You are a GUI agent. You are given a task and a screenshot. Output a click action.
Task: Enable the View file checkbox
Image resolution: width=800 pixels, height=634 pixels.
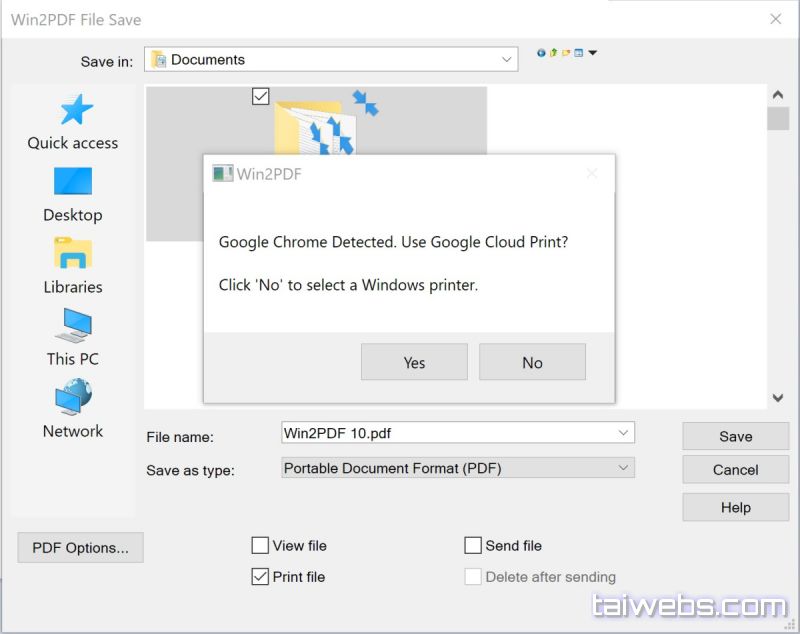(260, 546)
